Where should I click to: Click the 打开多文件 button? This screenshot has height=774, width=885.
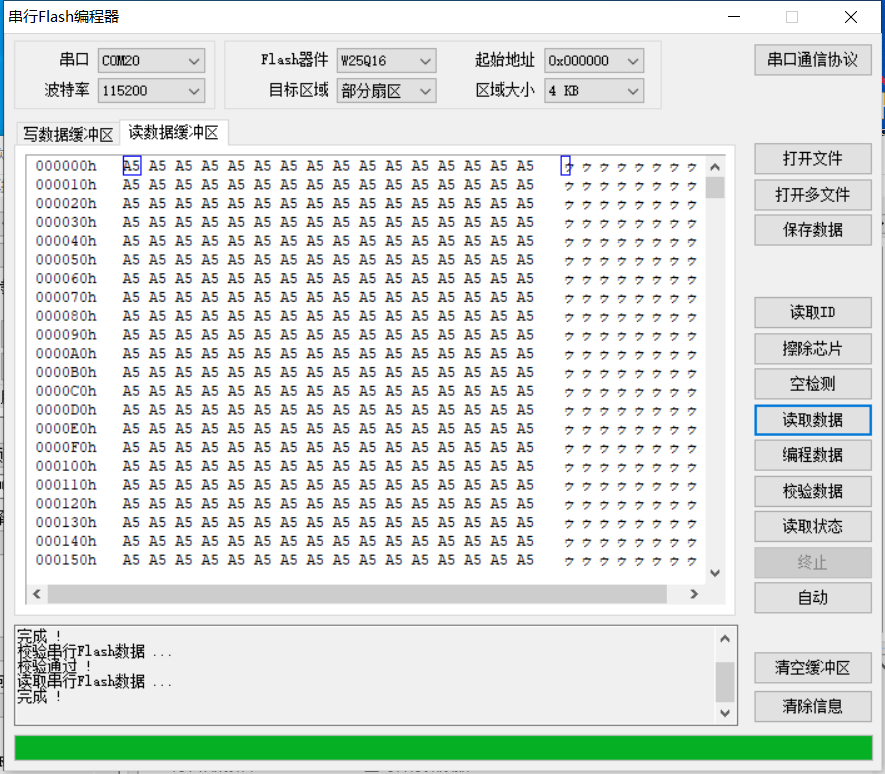pyautogui.click(x=813, y=195)
